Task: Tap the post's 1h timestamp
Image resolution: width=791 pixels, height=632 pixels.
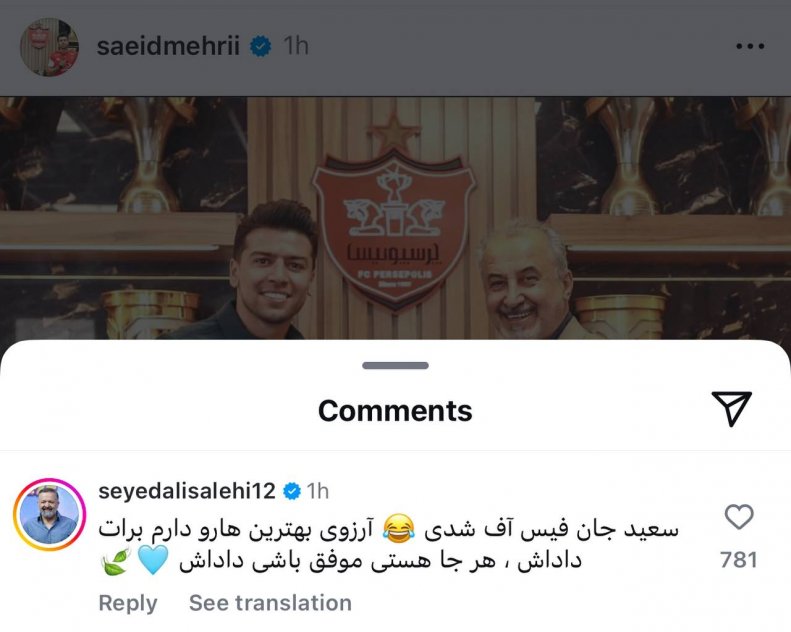Action: point(296,46)
